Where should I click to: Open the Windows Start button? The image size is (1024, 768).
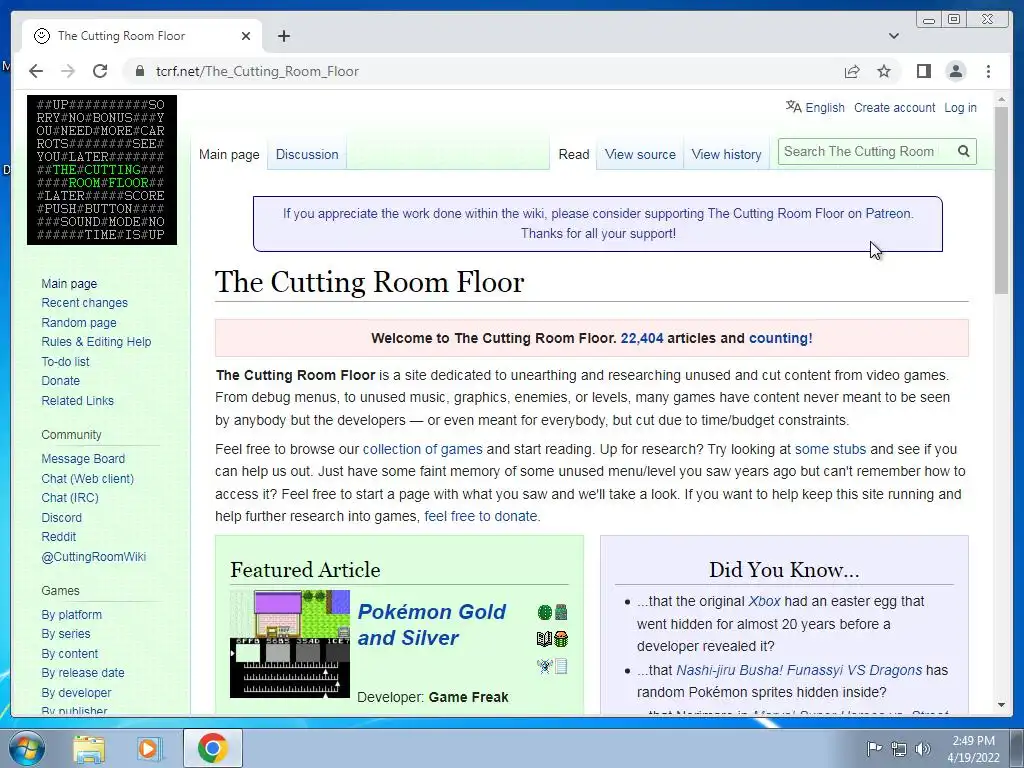26,748
